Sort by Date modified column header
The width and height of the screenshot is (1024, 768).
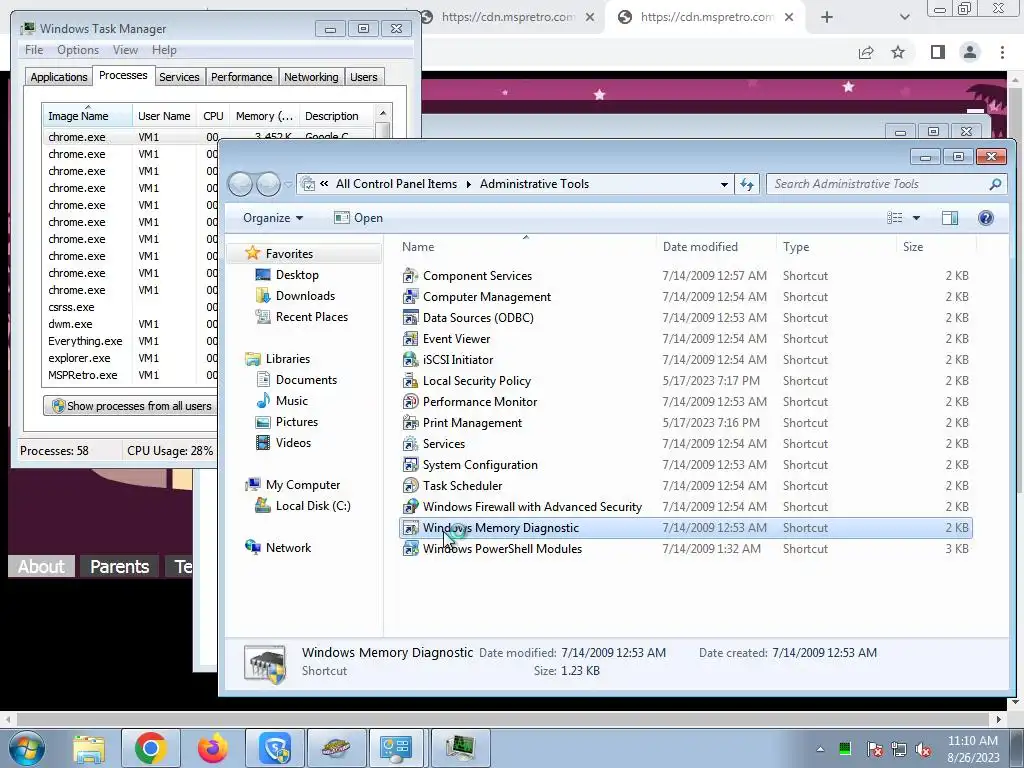click(x=700, y=247)
